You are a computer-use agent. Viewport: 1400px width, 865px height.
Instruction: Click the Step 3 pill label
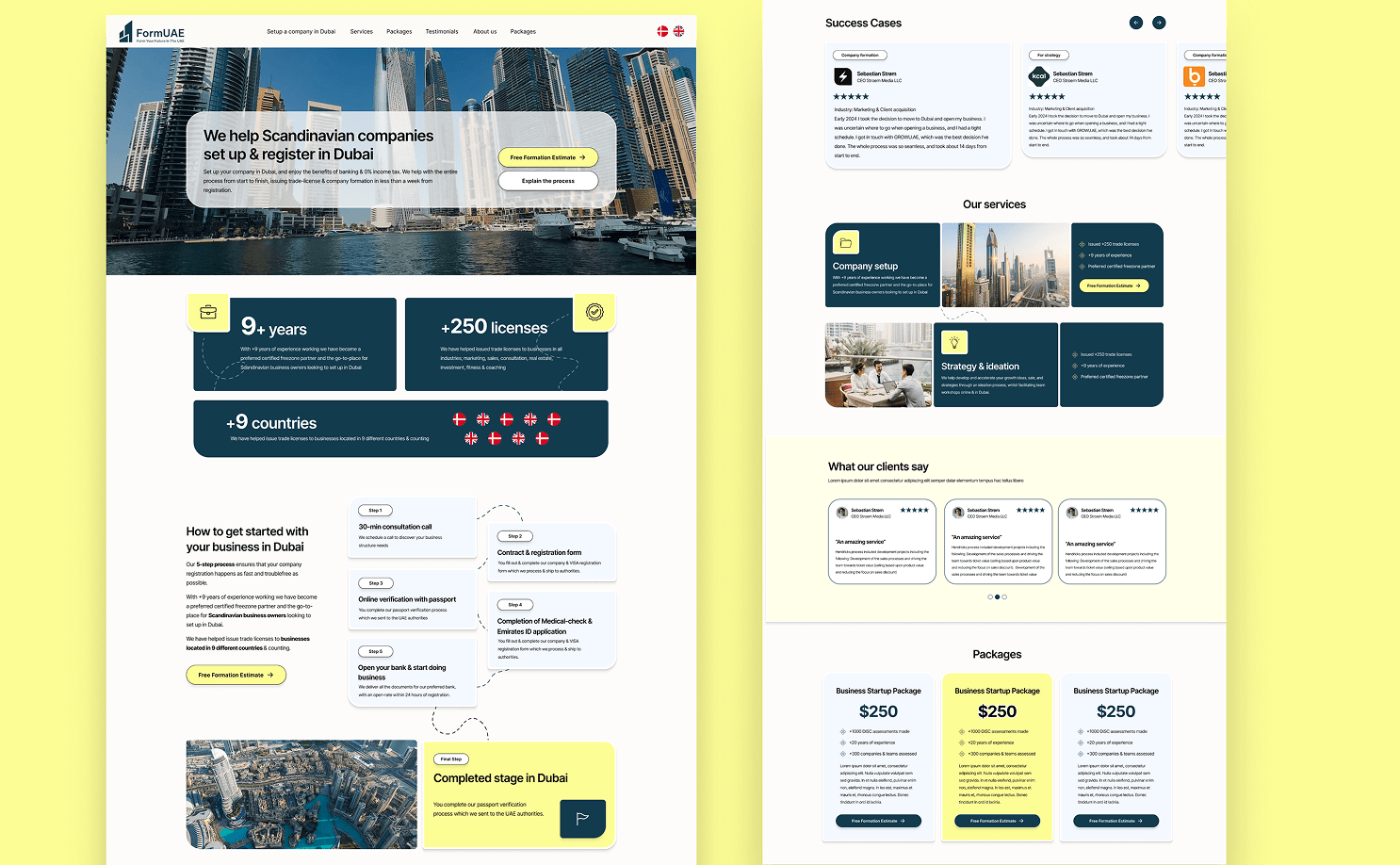(x=375, y=583)
